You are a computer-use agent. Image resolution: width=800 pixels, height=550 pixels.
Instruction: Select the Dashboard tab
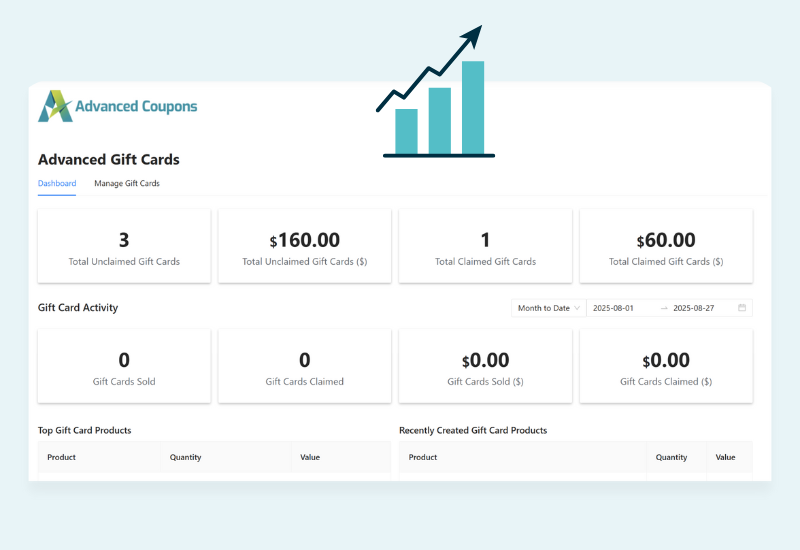click(57, 184)
